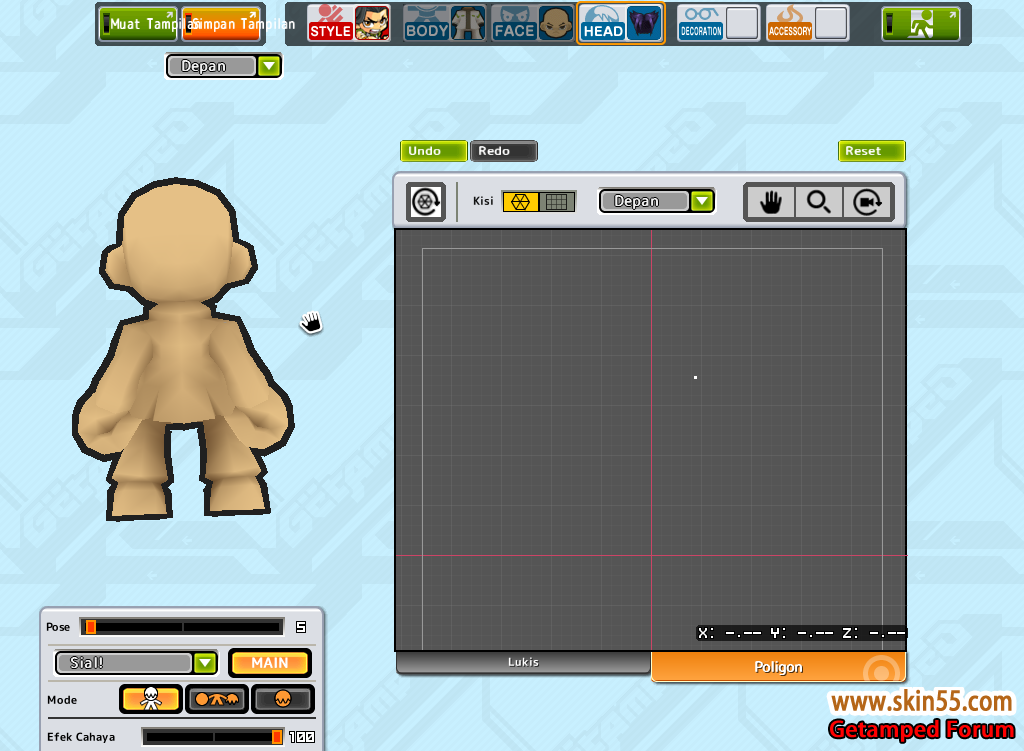Enable the square grid Kisi toggle
Image resolution: width=1024 pixels, height=751 pixels.
pos(557,202)
